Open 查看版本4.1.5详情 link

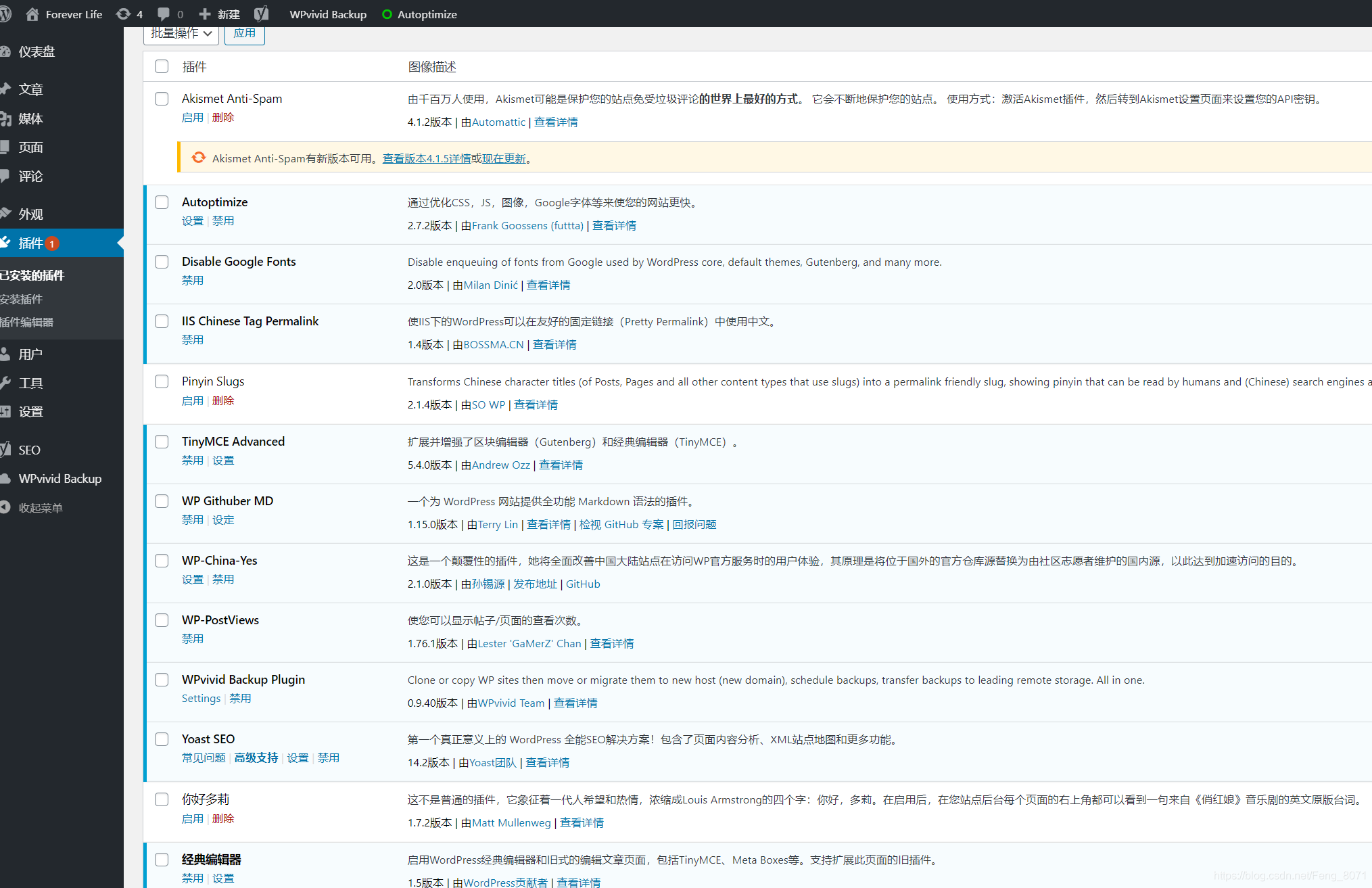427,158
